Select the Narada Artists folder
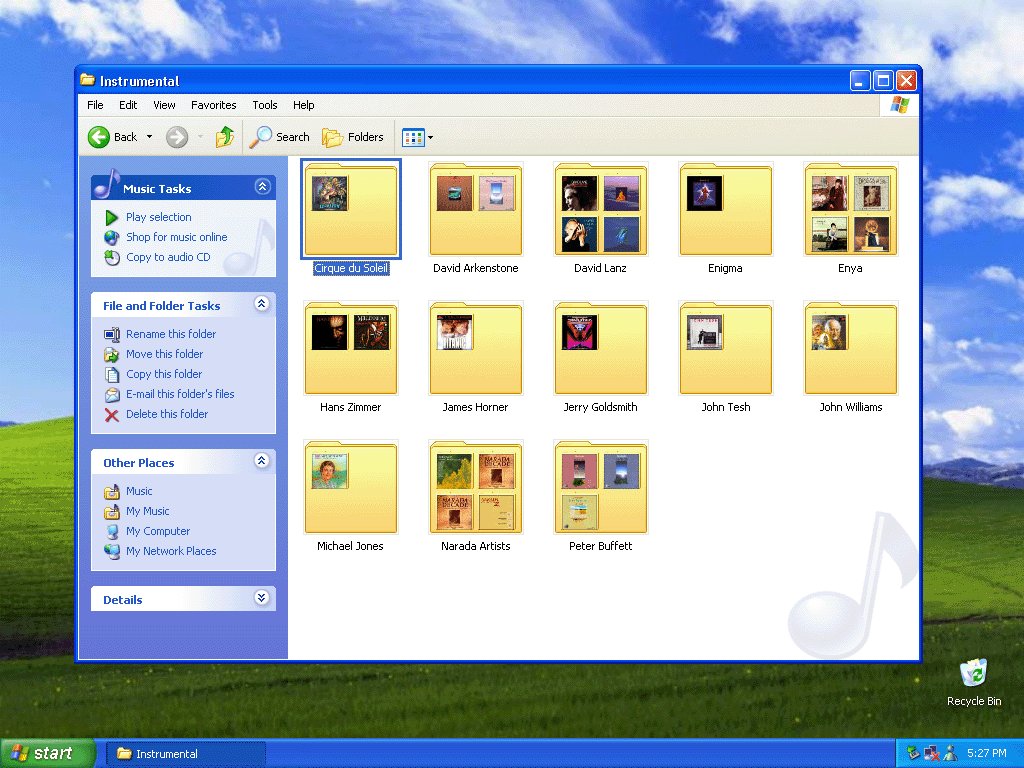This screenshot has height=768, width=1024. [475, 496]
